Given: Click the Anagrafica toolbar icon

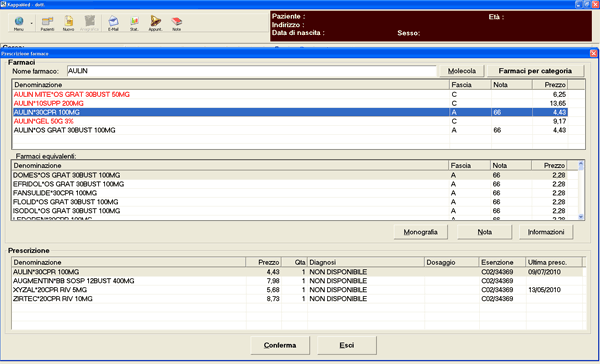Looking at the screenshot, I should (x=90, y=23).
